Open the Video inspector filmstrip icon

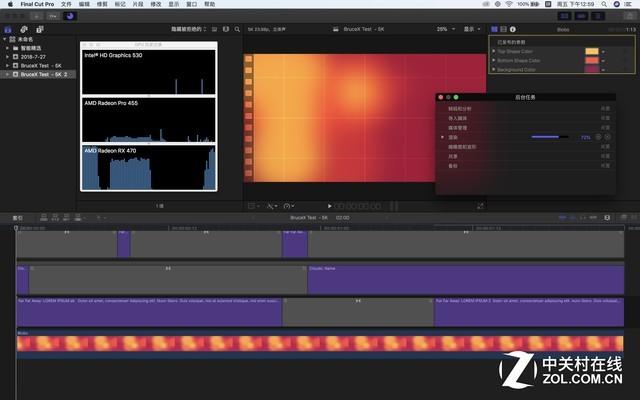503,29
